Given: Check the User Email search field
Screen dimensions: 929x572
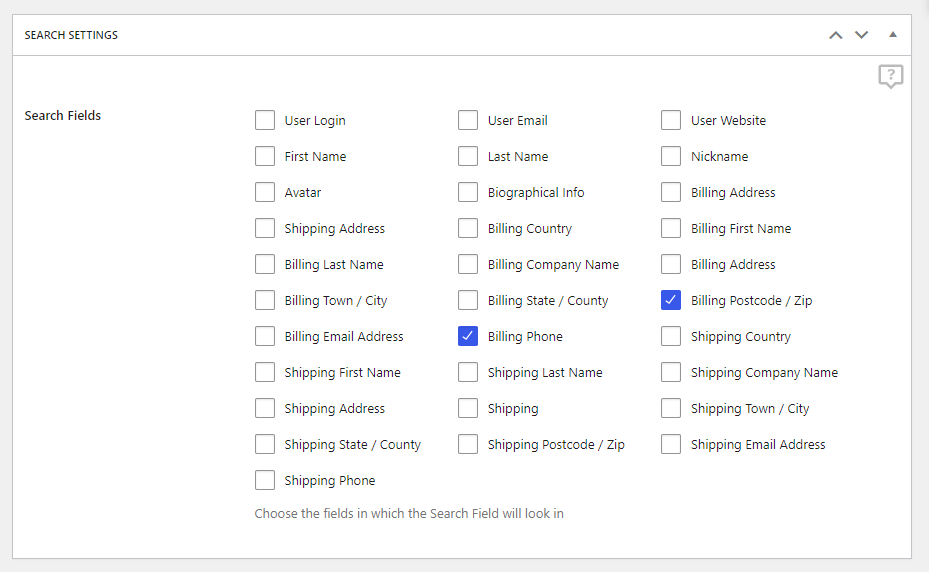Looking at the screenshot, I should [x=468, y=121].
